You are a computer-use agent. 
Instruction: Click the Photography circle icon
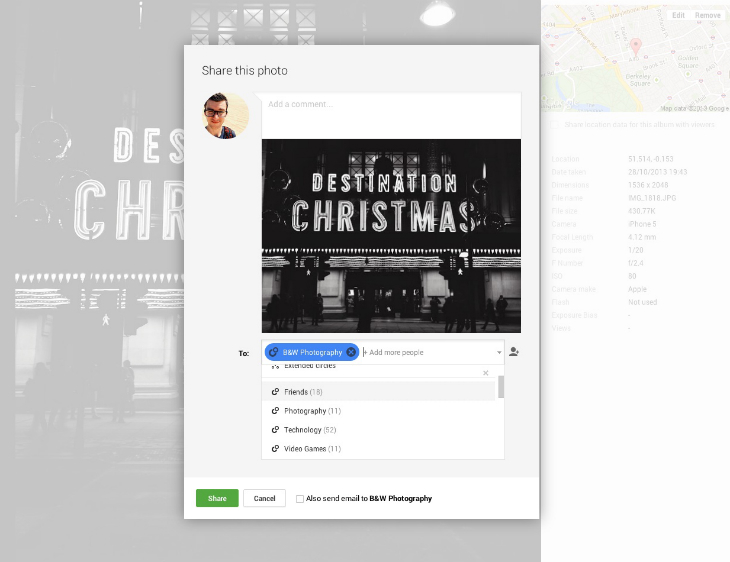[x=276, y=411]
